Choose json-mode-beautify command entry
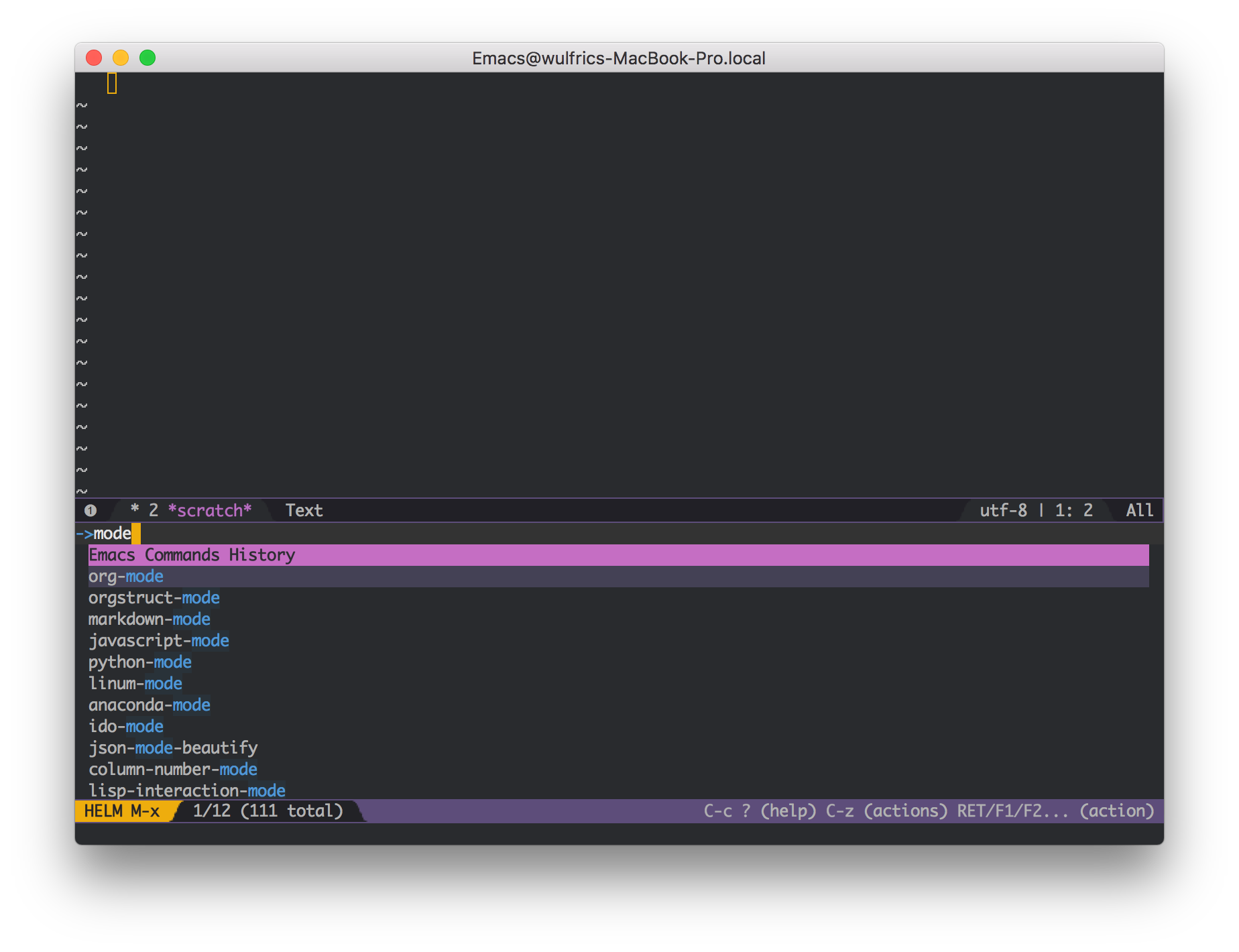Viewport: 1239px width, 952px height. coord(173,748)
